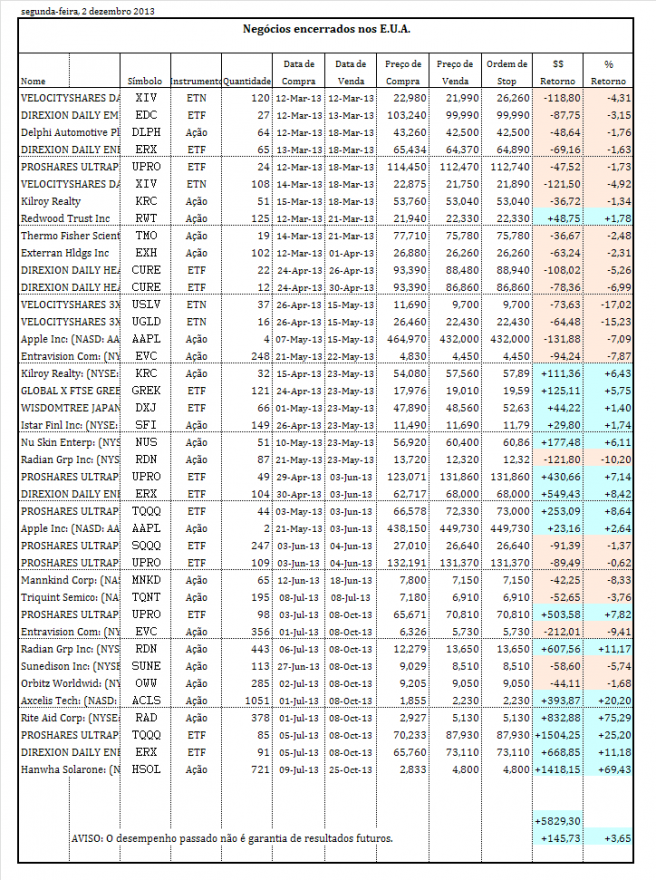Click 'Hanwha Solarone' name cell
Image resolution: width=656 pixels, height=880 pixels.
(x=70, y=769)
